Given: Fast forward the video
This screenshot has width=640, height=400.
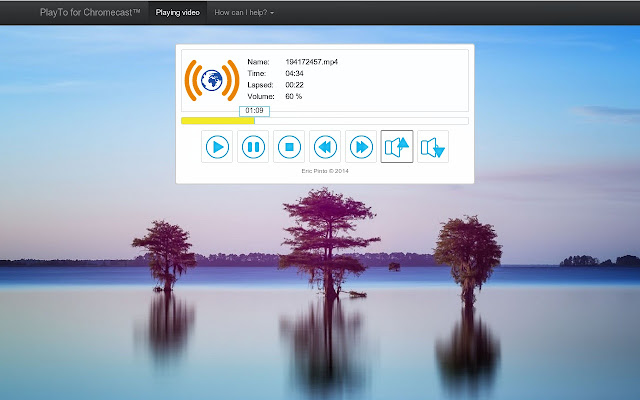Looking at the screenshot, I should pyautogui.click(x=361, y=147).
